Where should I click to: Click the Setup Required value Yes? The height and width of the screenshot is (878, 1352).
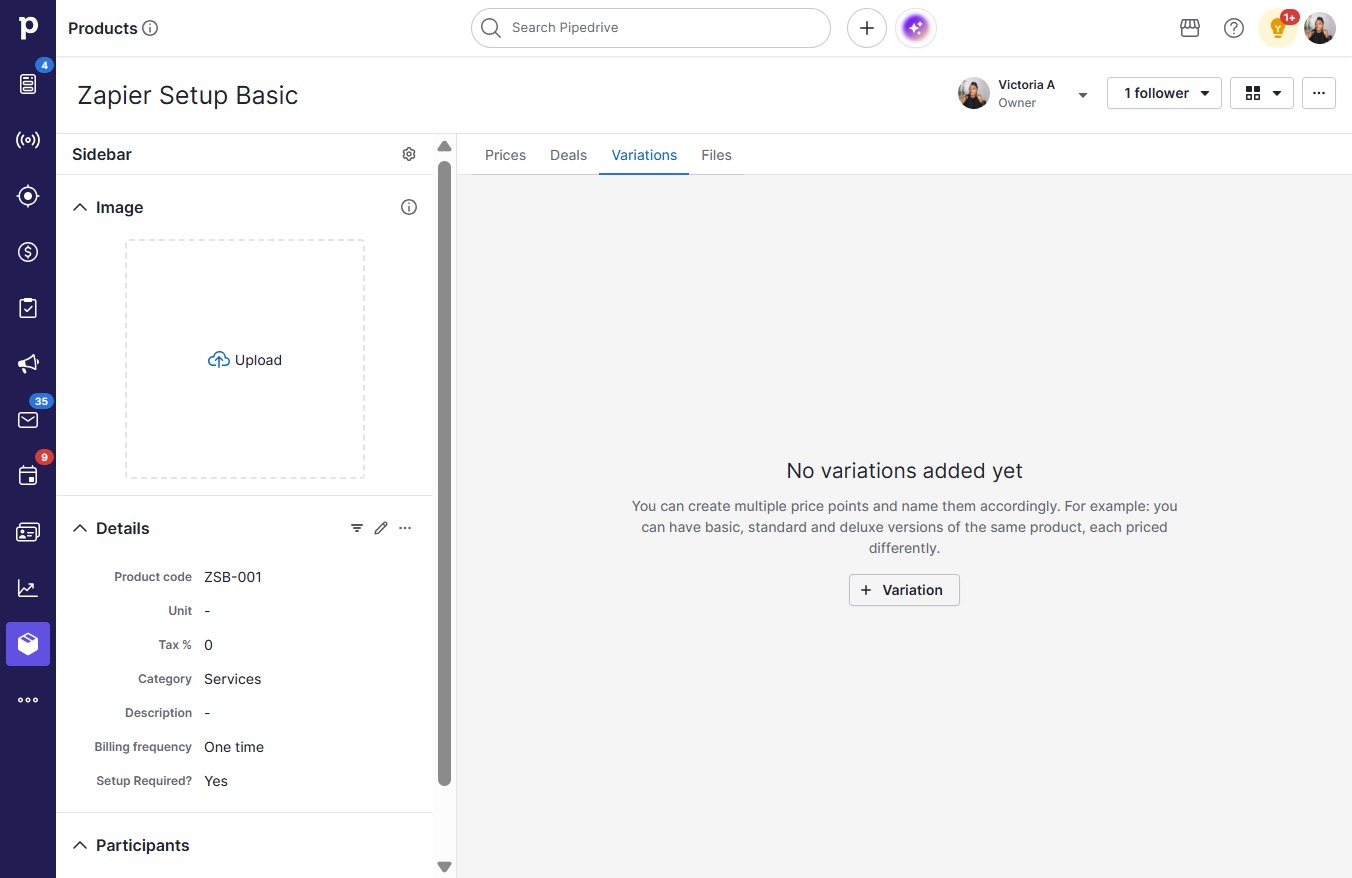pyautogui.click(x=216, y=781)
